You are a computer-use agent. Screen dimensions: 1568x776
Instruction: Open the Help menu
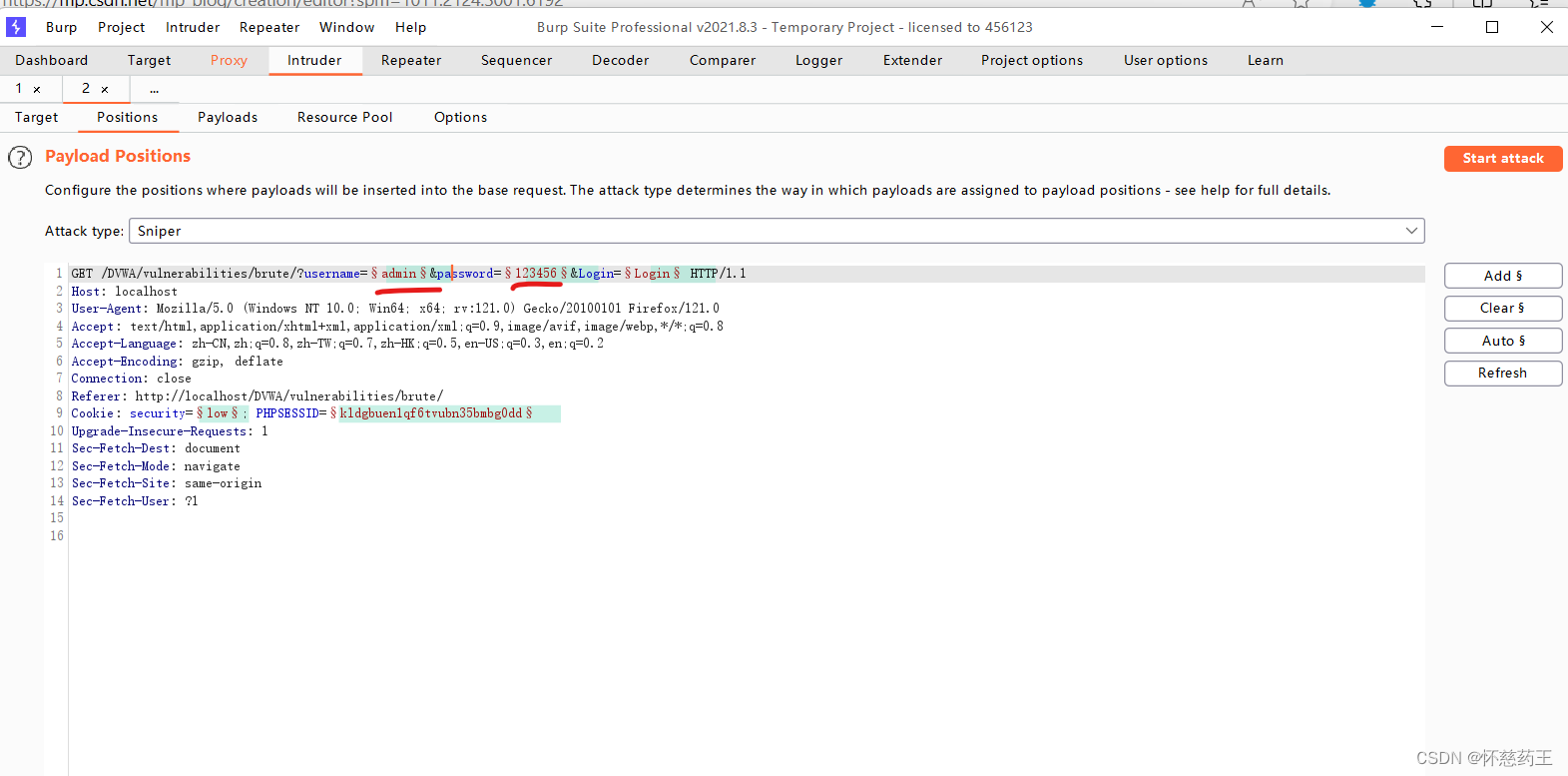[x=410, y=27]
